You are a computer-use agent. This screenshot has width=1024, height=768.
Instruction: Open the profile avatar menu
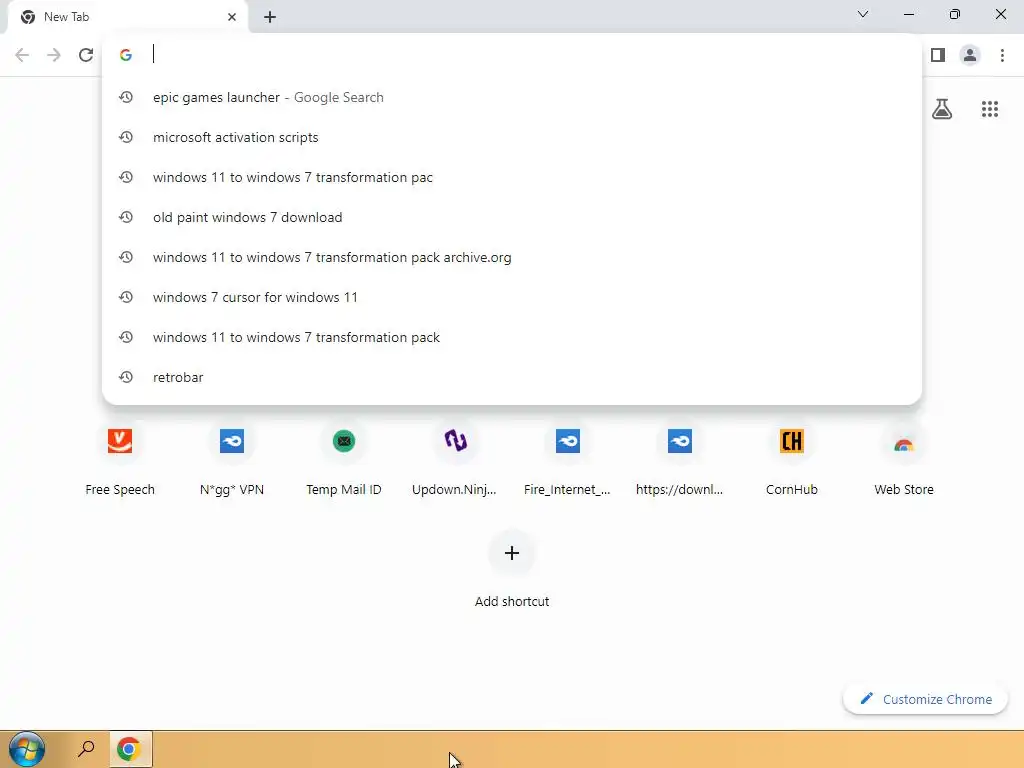coord(970,55)
